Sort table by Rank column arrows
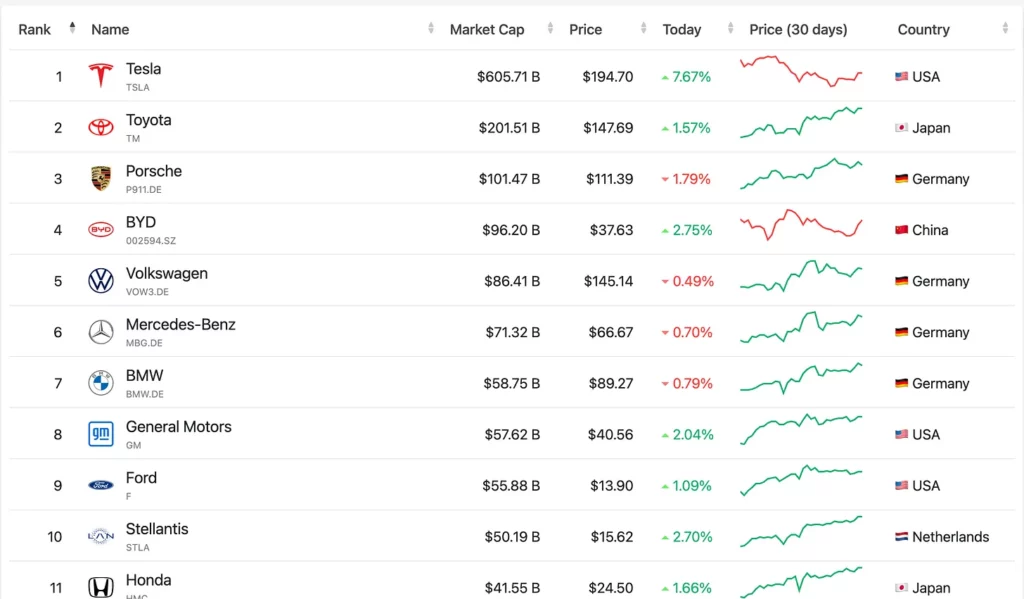This screenshot has height=599, width=1024. (x=72, y=29)
